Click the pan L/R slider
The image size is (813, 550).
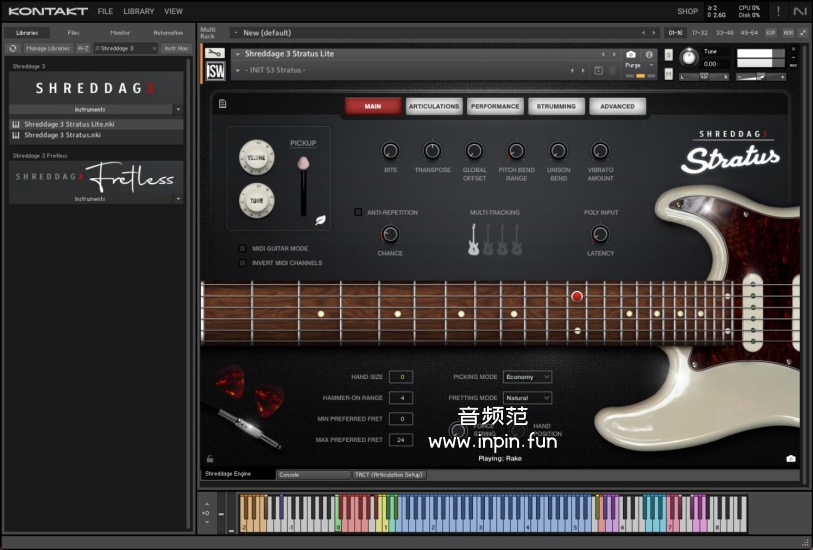(704, 77)
